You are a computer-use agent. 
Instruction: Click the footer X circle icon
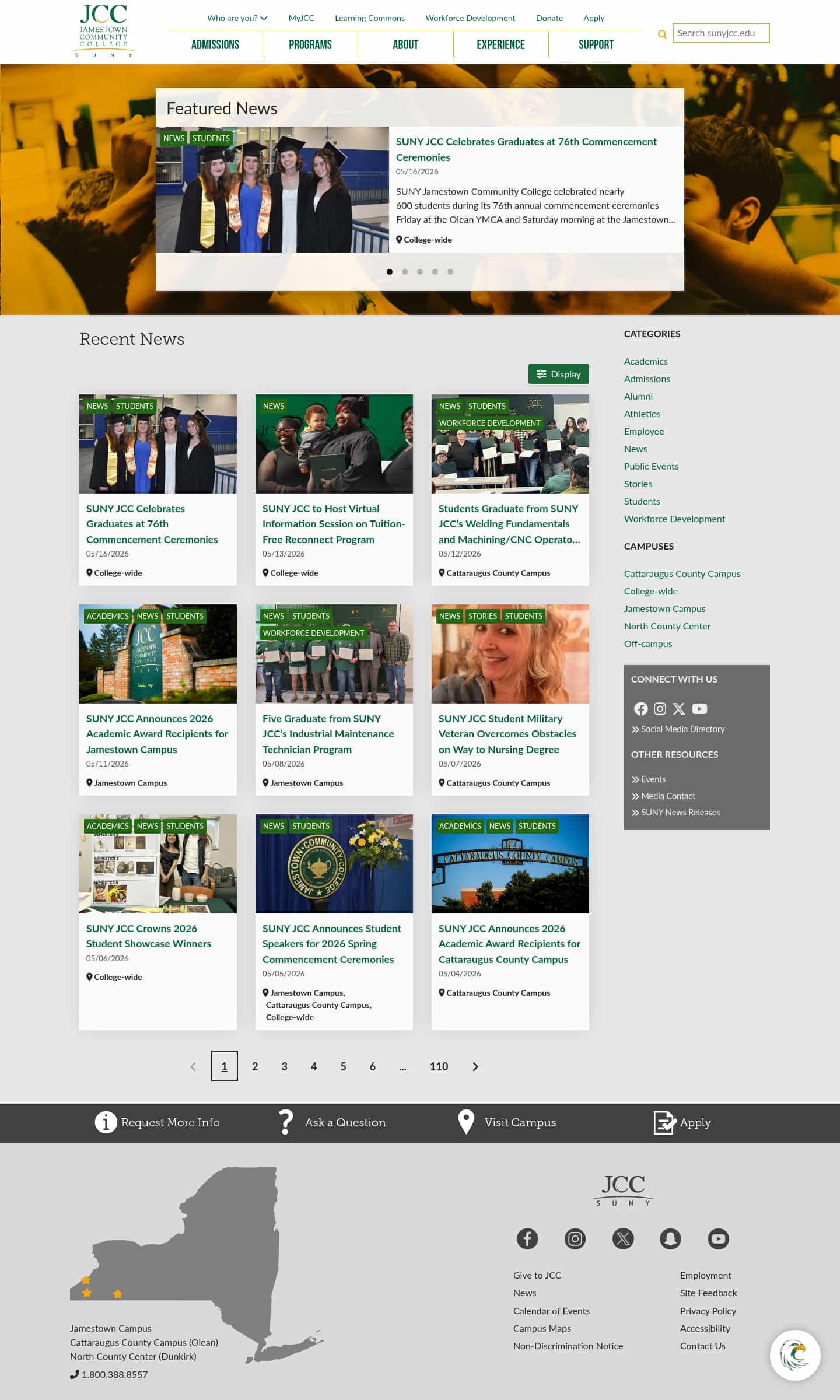point(623,1238)
